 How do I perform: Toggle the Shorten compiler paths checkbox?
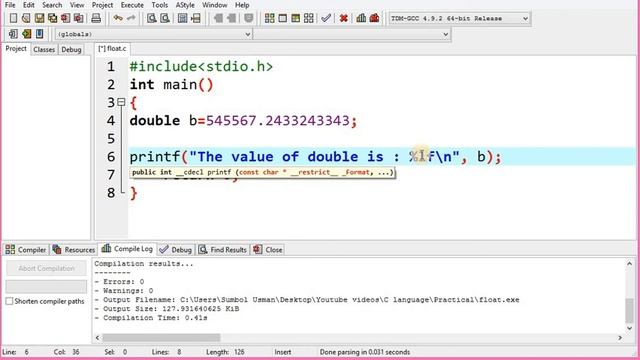[9, 301]
